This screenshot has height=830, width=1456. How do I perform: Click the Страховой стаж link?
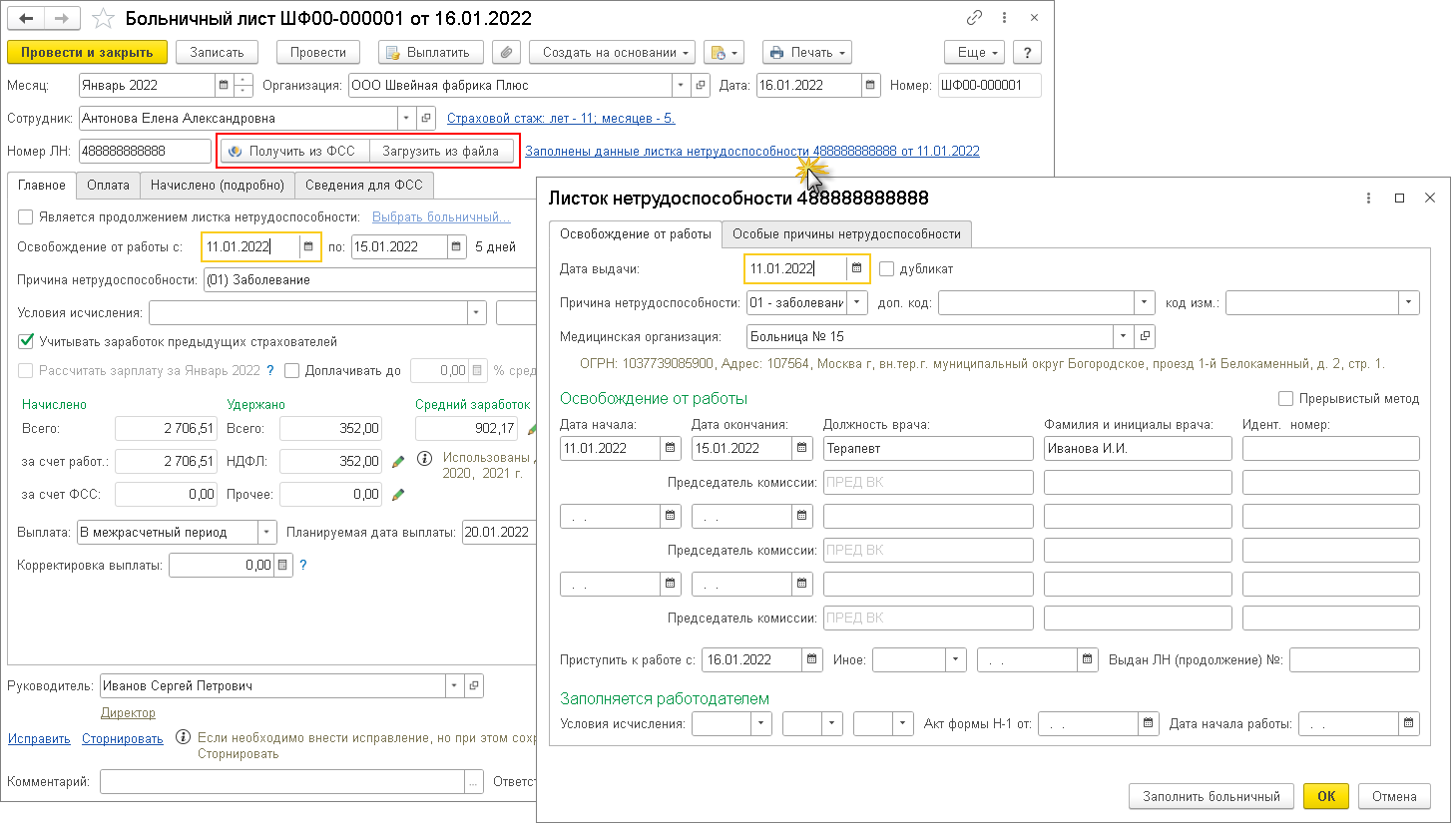[561, 119]
